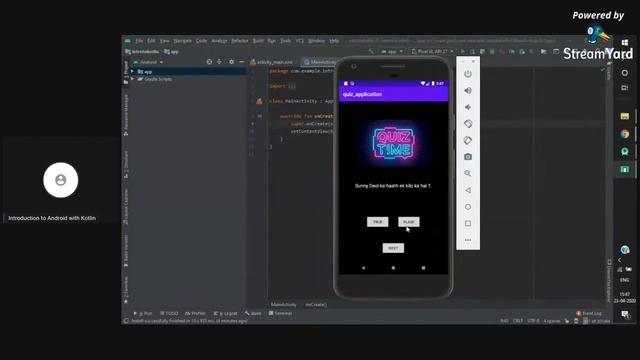Viewport: 640px width, 360px height.
Task: Open Pixel XL API 27 device dropdown
Action: (433, 51)
